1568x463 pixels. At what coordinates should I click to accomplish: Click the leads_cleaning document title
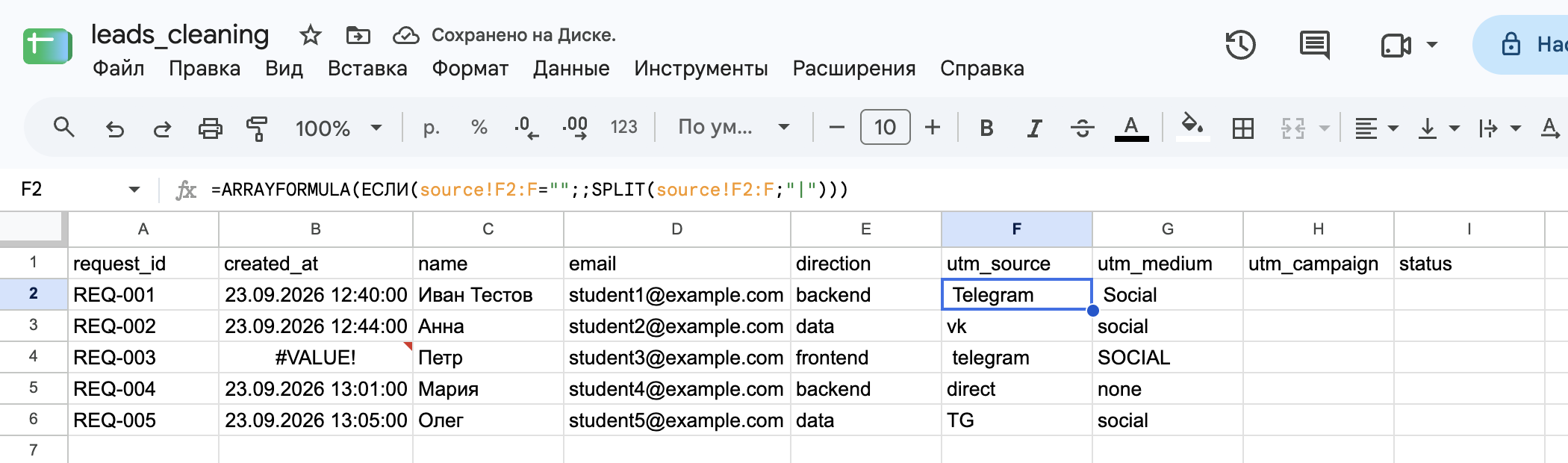[x=180, y=35]
